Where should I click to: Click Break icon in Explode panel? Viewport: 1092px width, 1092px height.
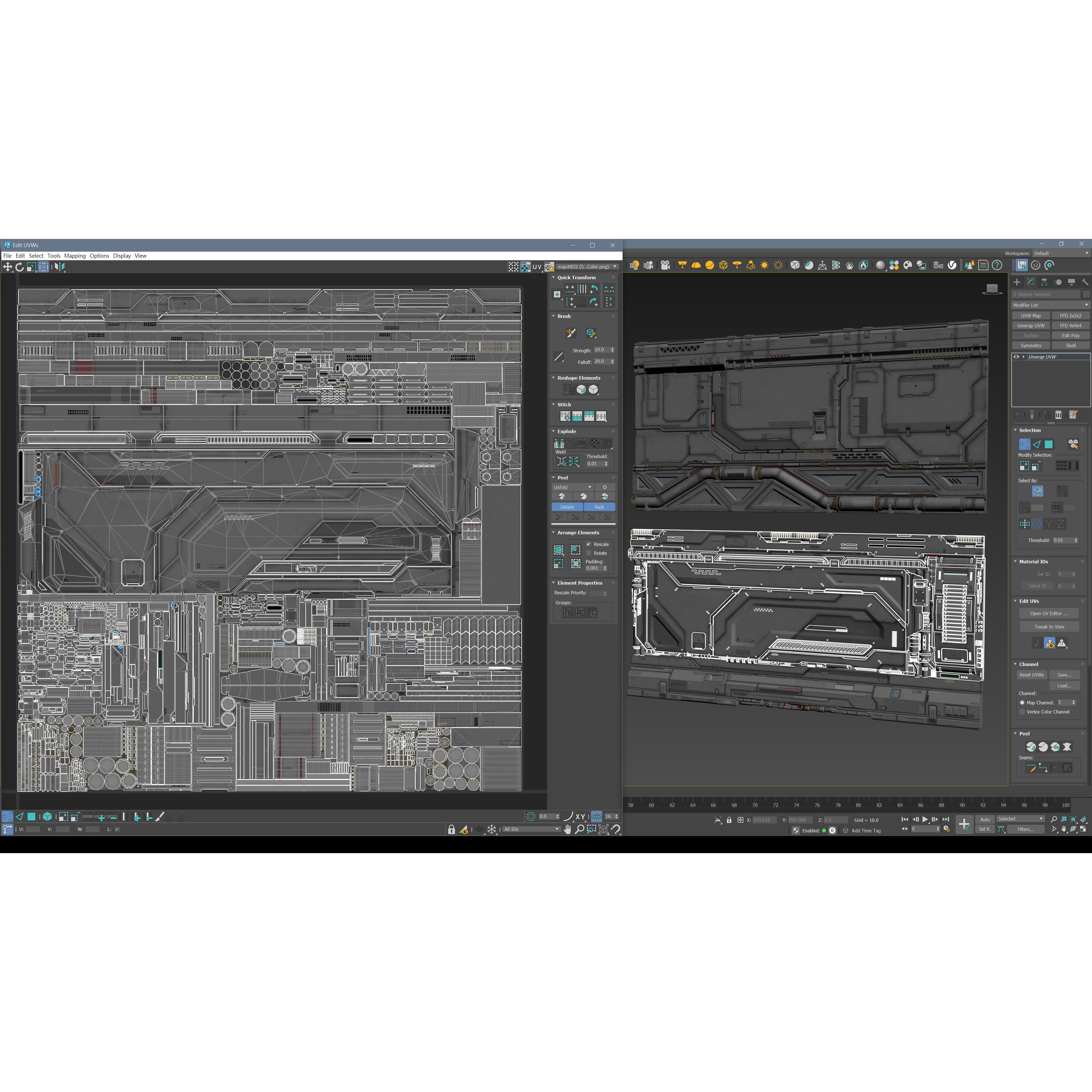(559, 444)
